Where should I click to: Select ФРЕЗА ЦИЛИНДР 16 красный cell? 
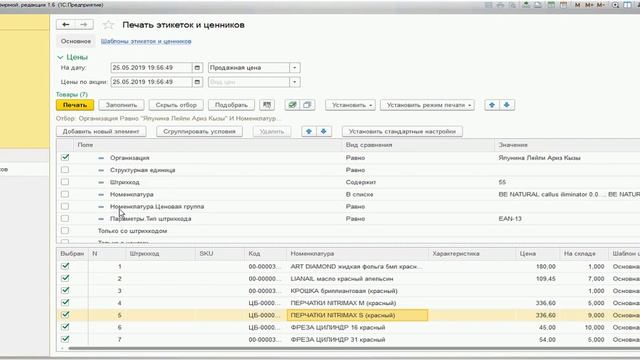click(357, 327)
